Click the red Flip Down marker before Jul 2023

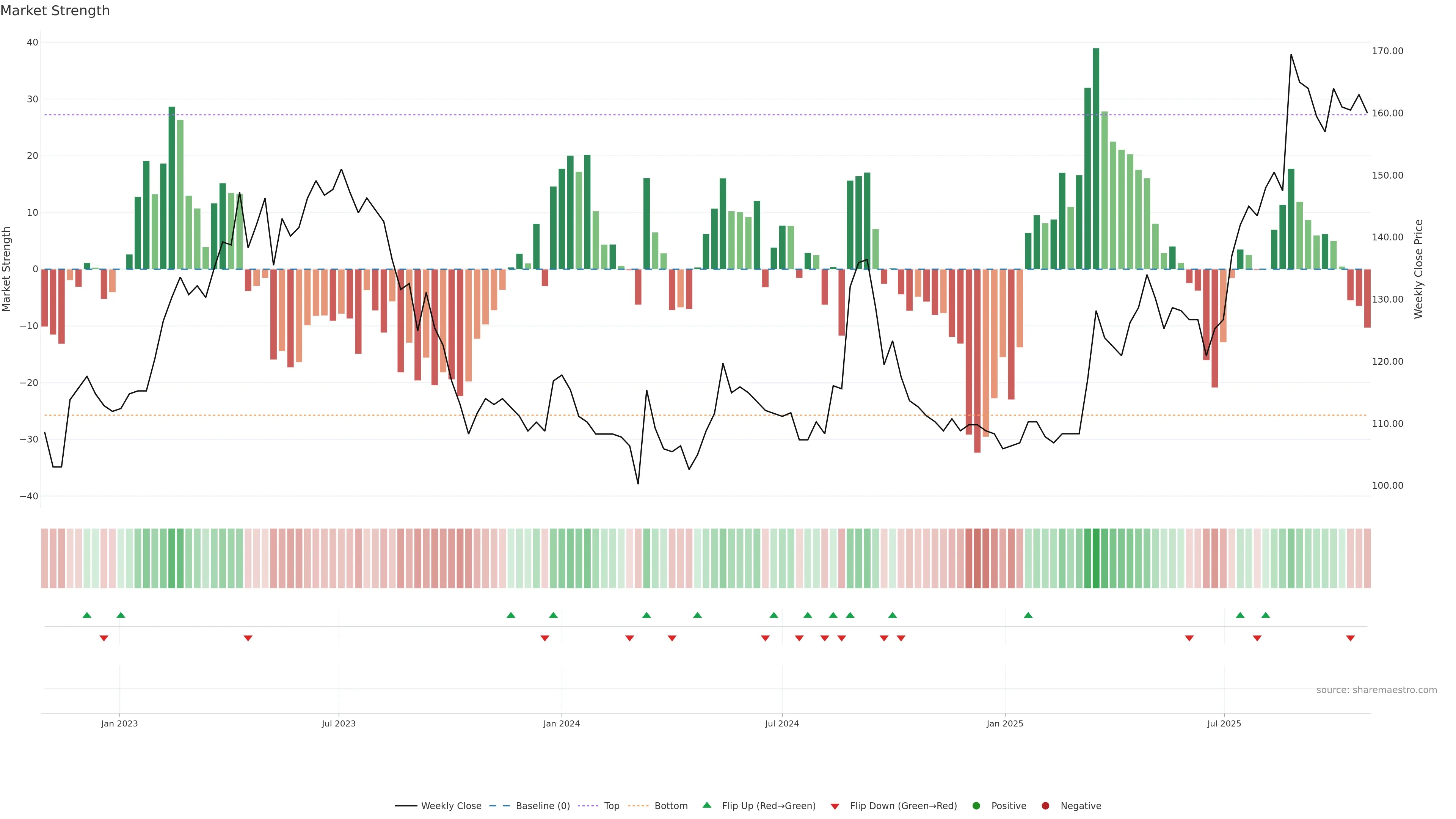click(x=248, y=638)
